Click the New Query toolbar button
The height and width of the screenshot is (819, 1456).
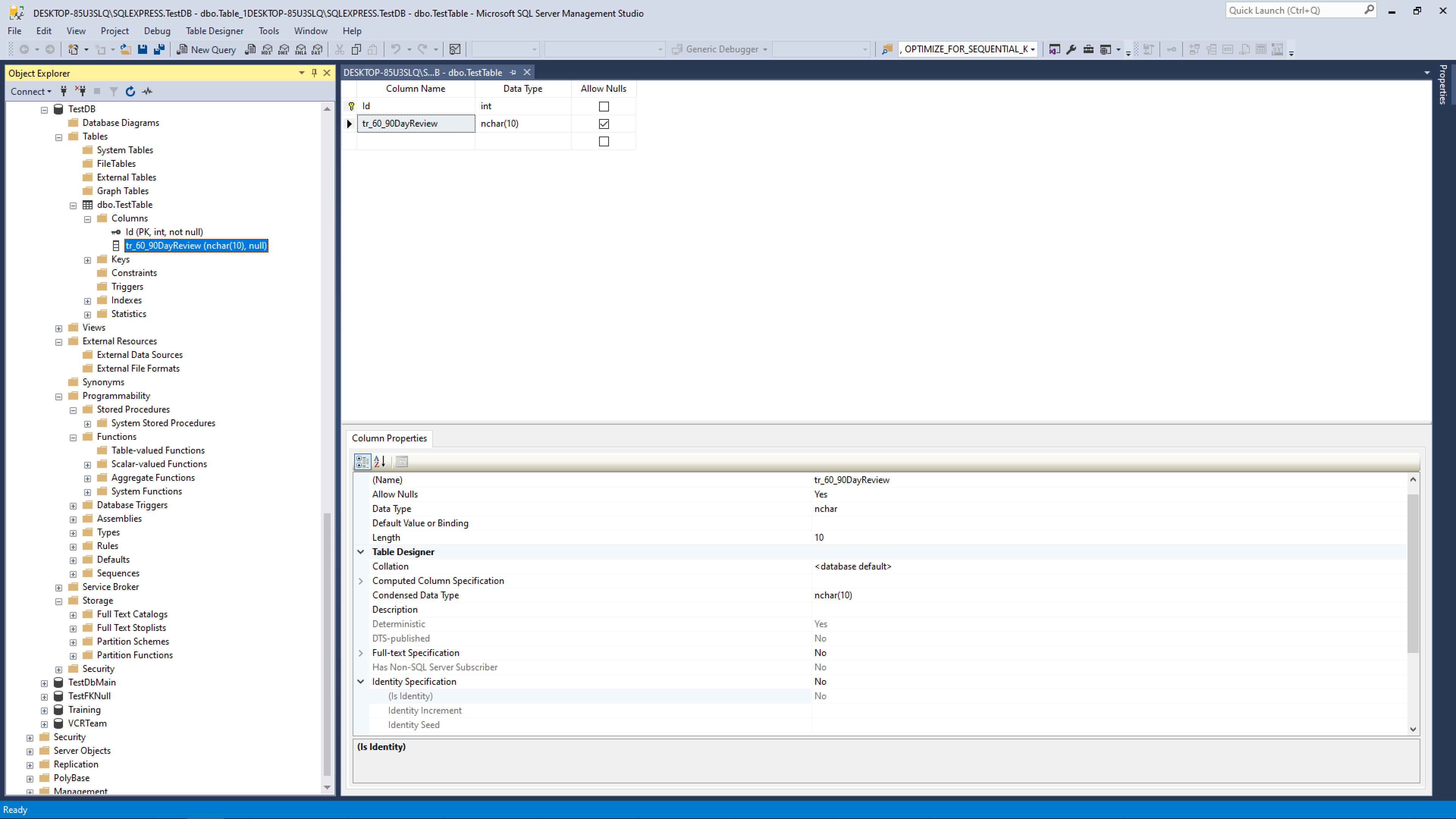(x=206, y=49)
